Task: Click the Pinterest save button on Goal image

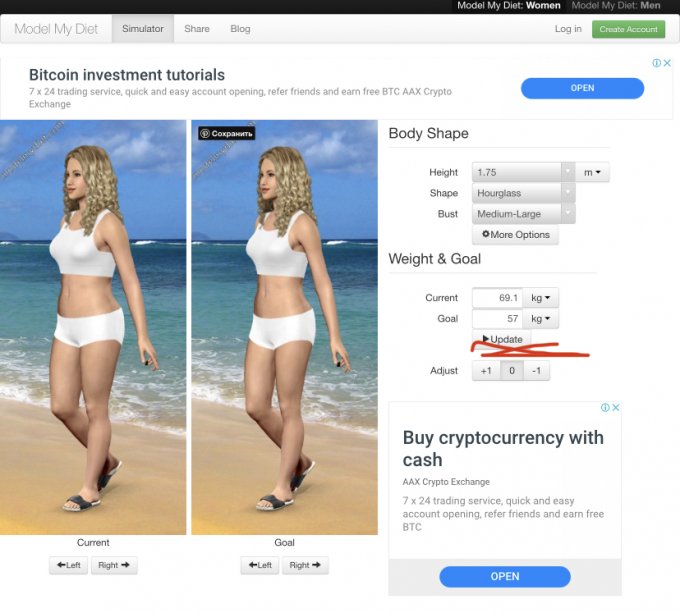Action: click(x=227, y=133)
